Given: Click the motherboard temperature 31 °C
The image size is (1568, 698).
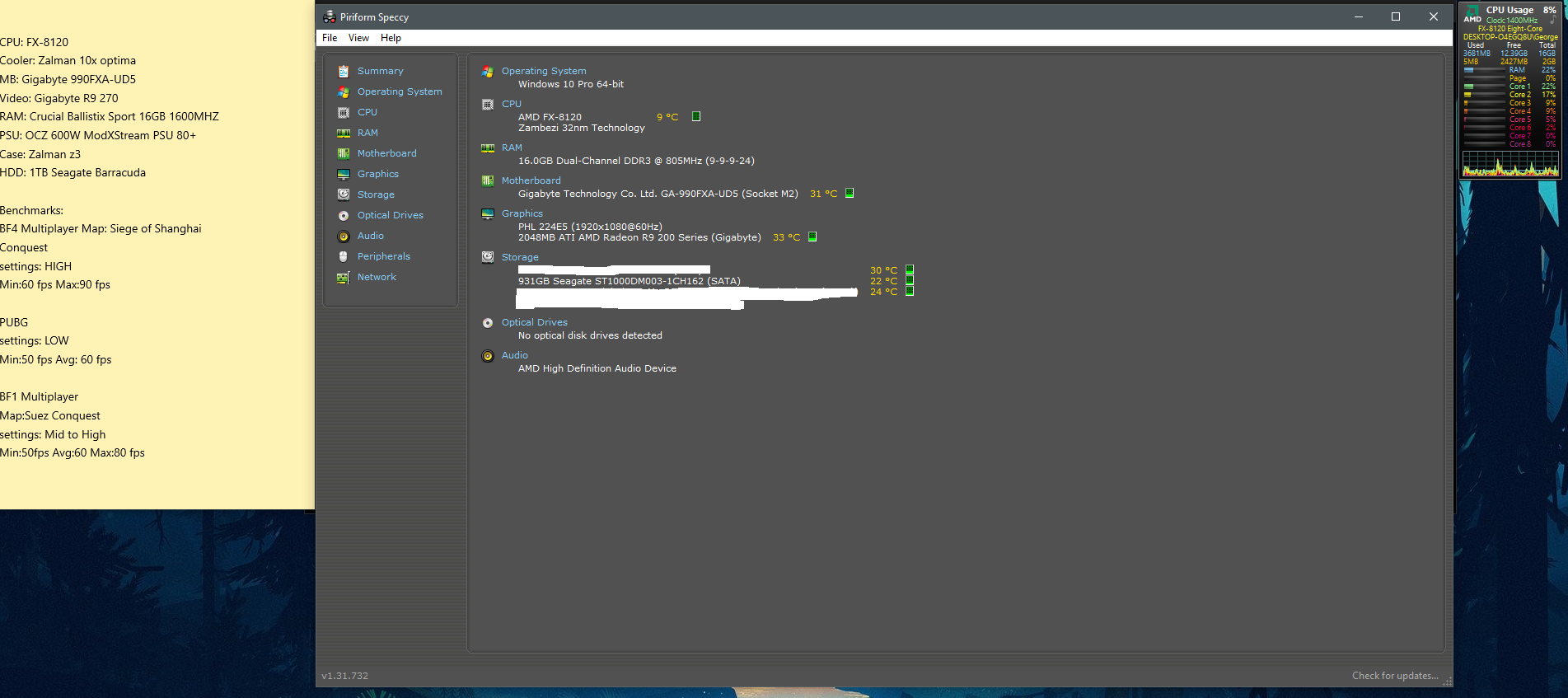Looking at the screenshot, I should (823, 194).
